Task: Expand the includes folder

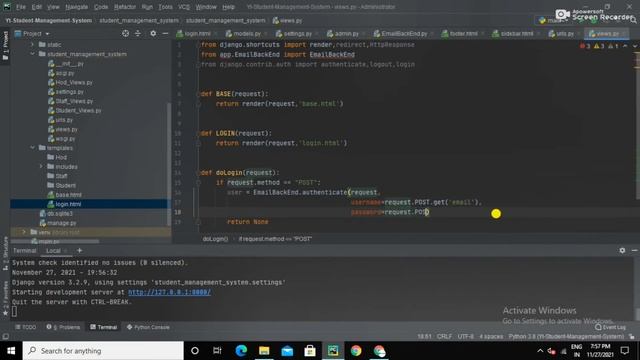Action: pos(41,167)
